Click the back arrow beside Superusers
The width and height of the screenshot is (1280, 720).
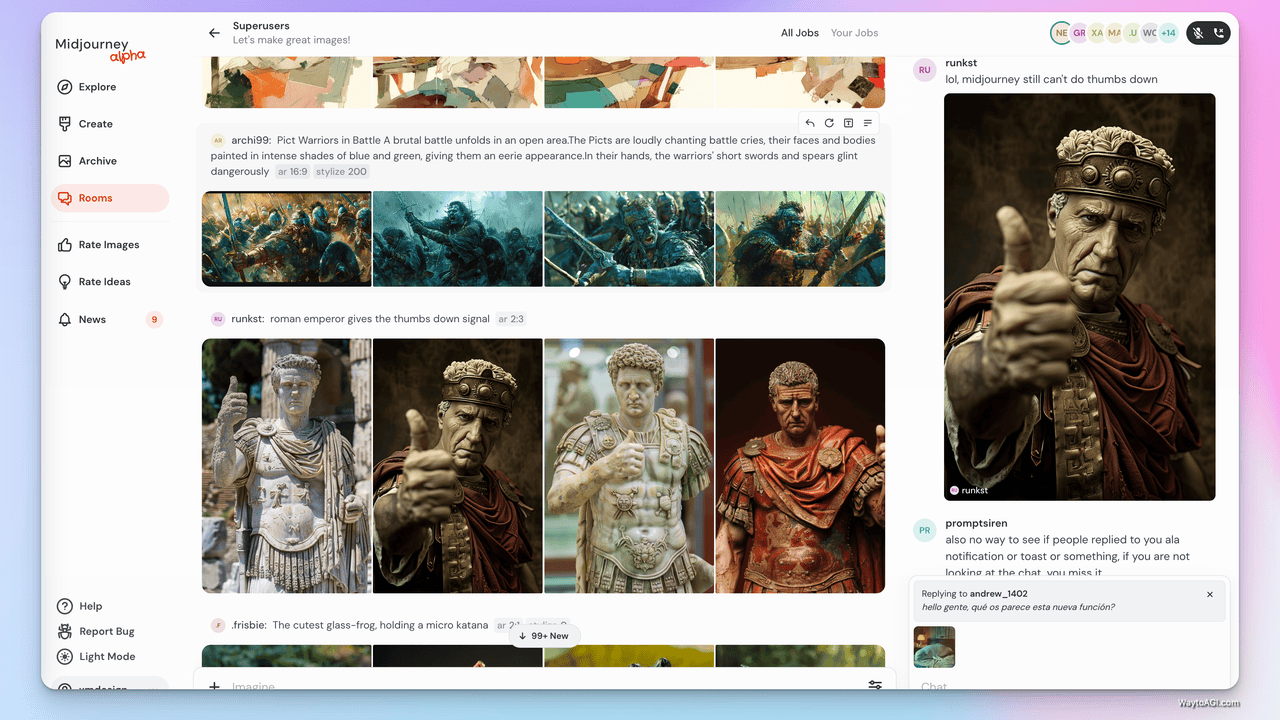[x=214, y=33]
